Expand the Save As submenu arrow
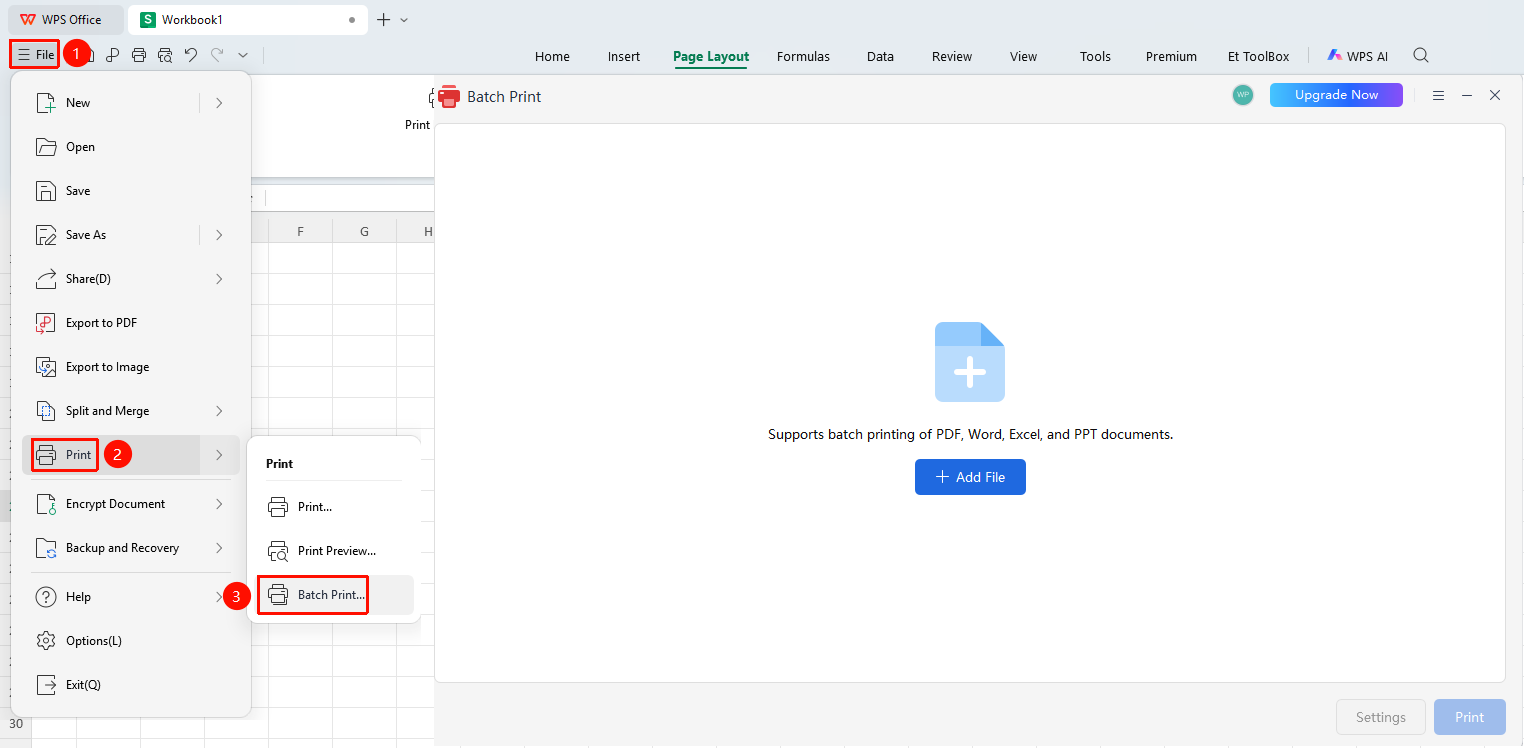This screenshot has height=748, width=1524. 219,235
